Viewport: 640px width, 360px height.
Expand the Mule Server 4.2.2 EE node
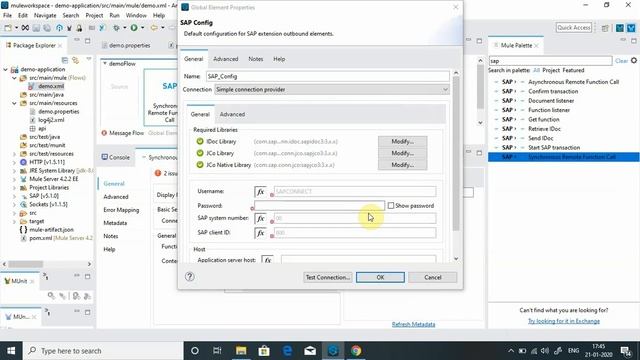14,179
